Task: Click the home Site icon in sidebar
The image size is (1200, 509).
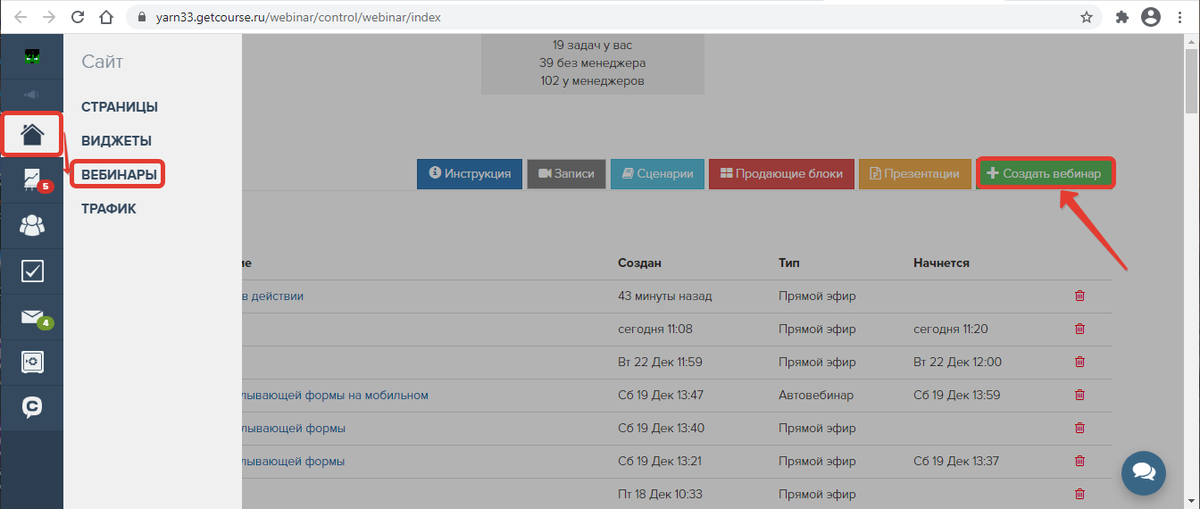Action: pyautogui.click(x=32, y=134)
